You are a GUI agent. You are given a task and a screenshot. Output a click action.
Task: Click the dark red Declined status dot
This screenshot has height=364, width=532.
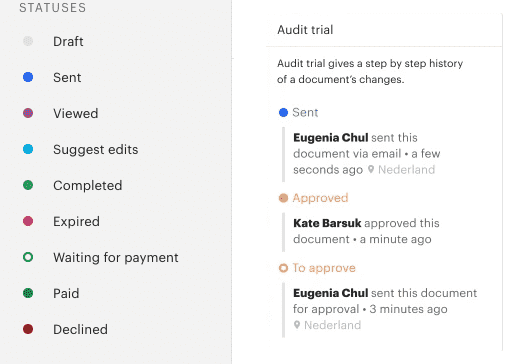[28, 329]
